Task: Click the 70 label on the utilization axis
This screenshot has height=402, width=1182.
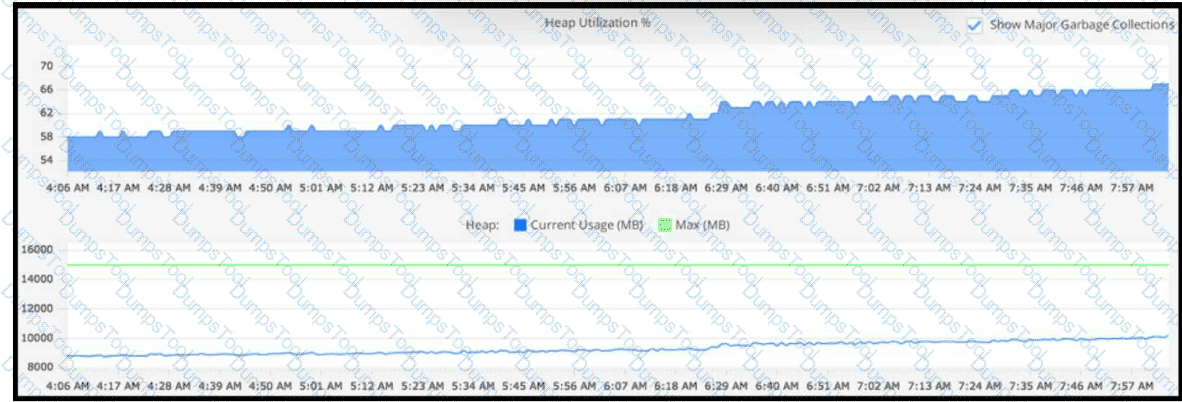Action: click(x=47, y=66)
